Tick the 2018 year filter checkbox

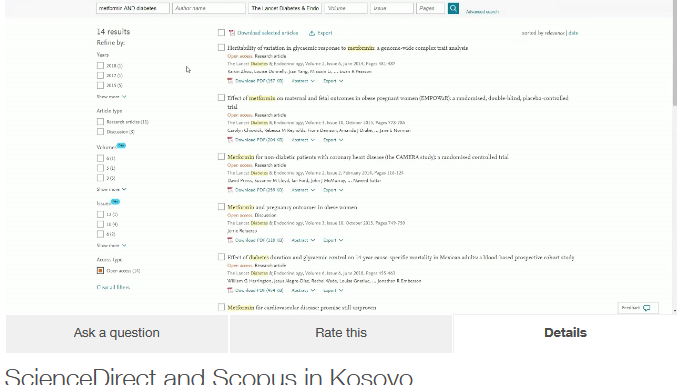click(x=100, y=65)
